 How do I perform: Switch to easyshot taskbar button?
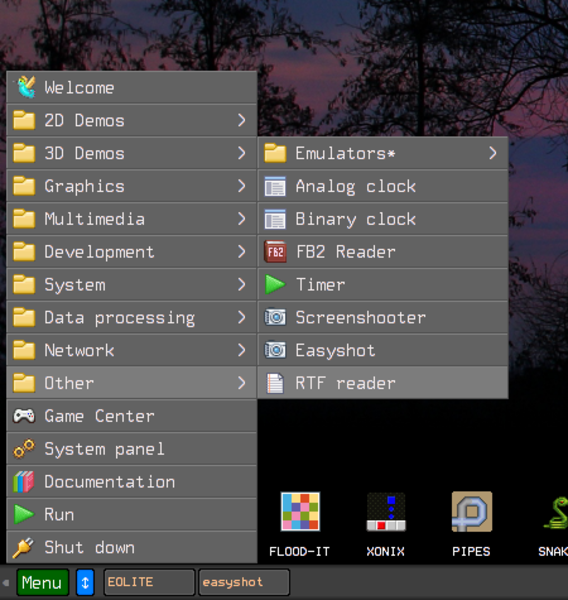click(244, 582)
